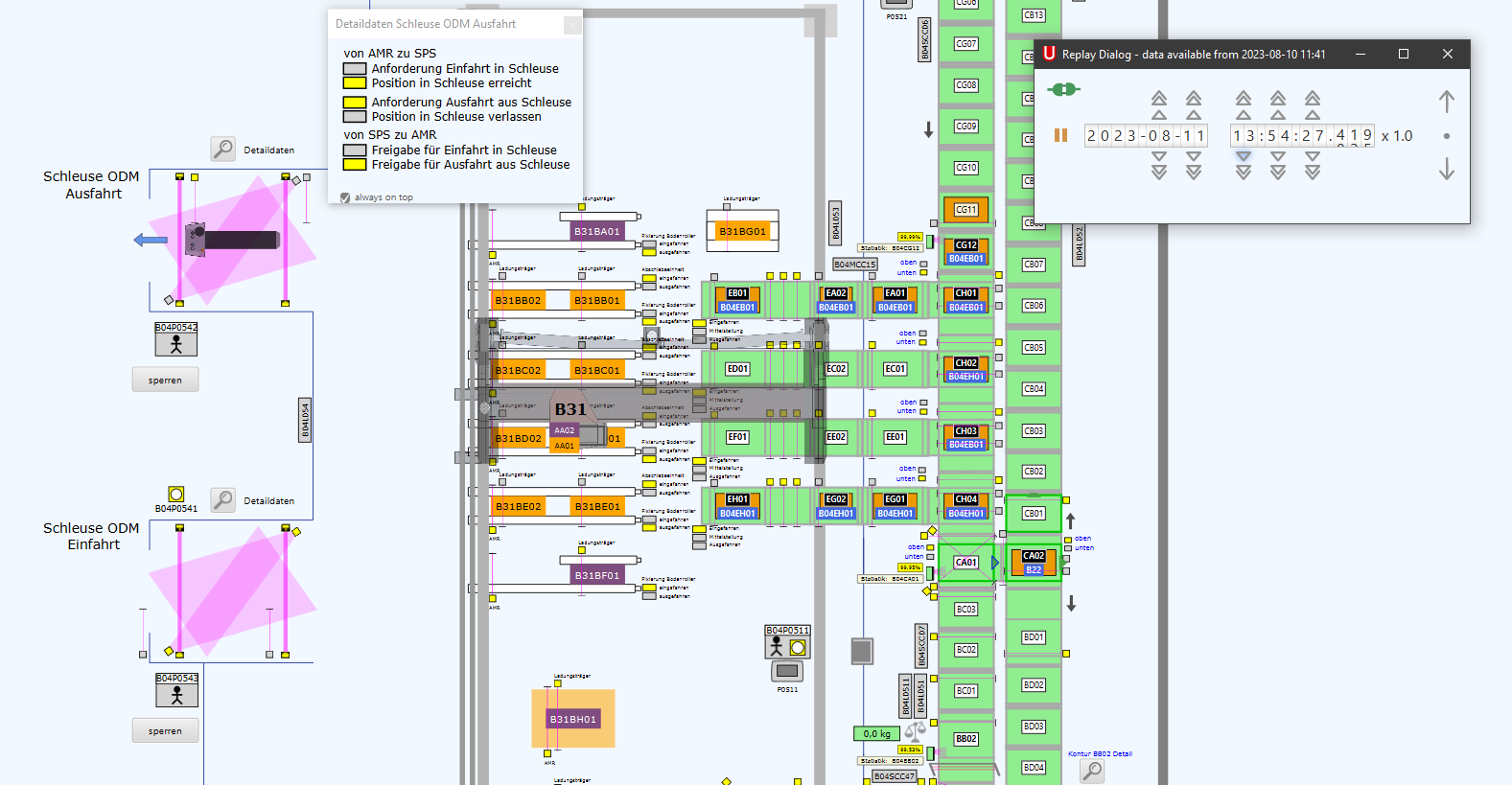The image size is (1512, 785).
Task: Click the replay time input field
Action: [1302, 136]
